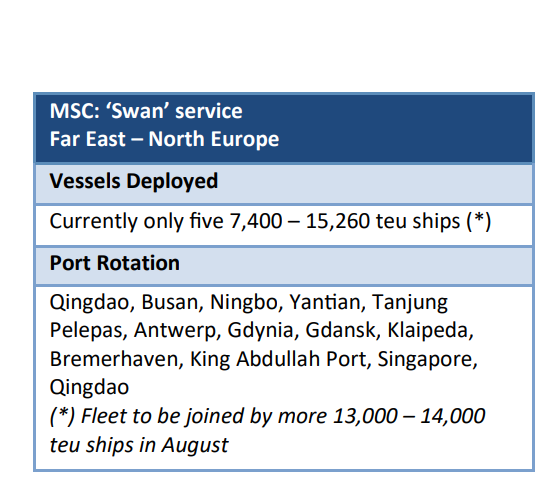Click the '7,400' teu figure
The image size is (551, 493).
click(x=256, y=221)
